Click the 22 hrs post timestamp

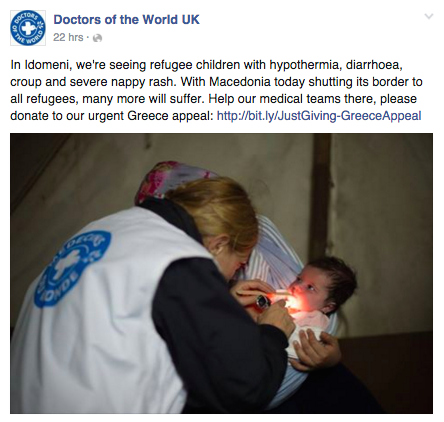68,37
